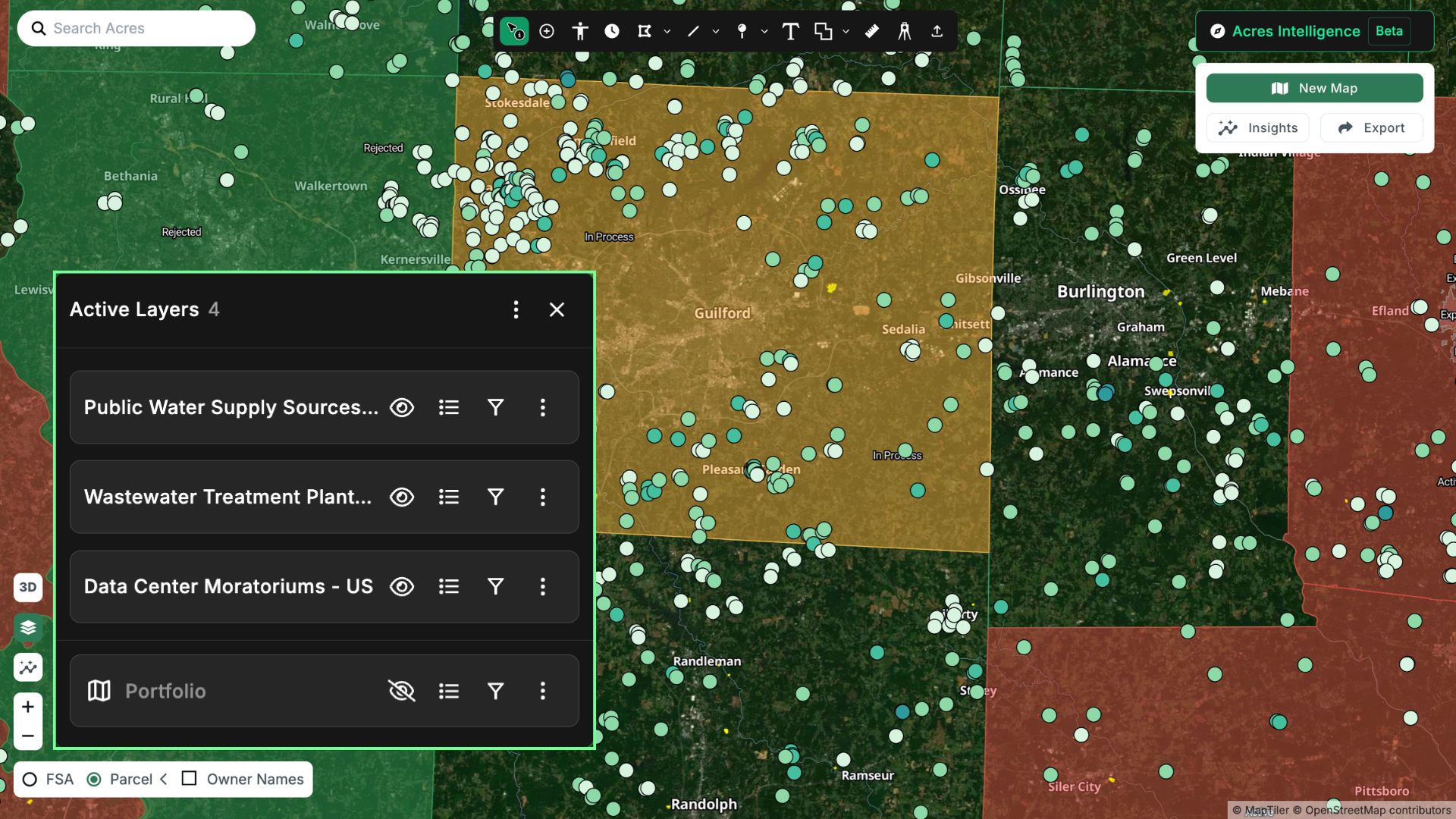Viewport: 1456px width, 819px height.
Task: Select the drafting compass tool
Action: coord(905,31)
